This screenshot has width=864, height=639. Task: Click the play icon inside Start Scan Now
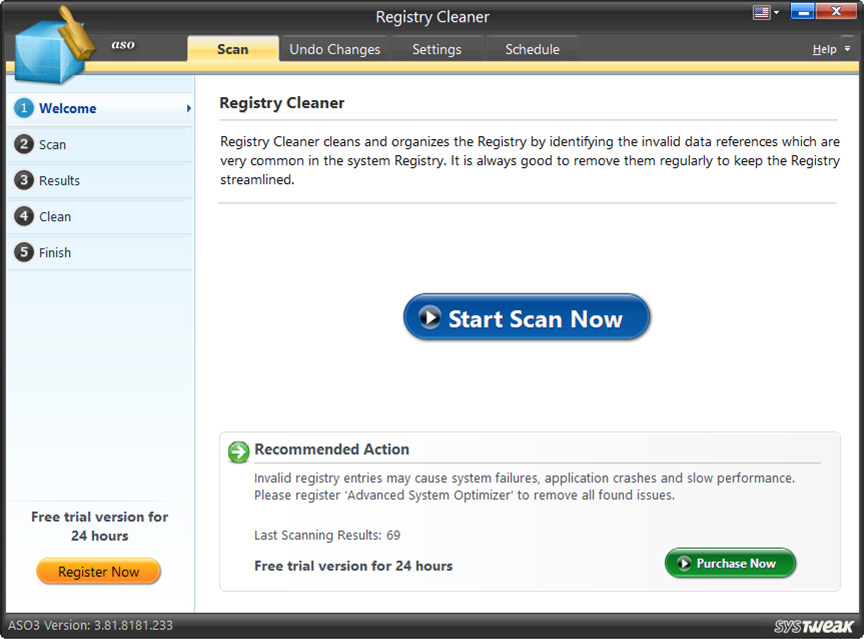pos(432,317)
